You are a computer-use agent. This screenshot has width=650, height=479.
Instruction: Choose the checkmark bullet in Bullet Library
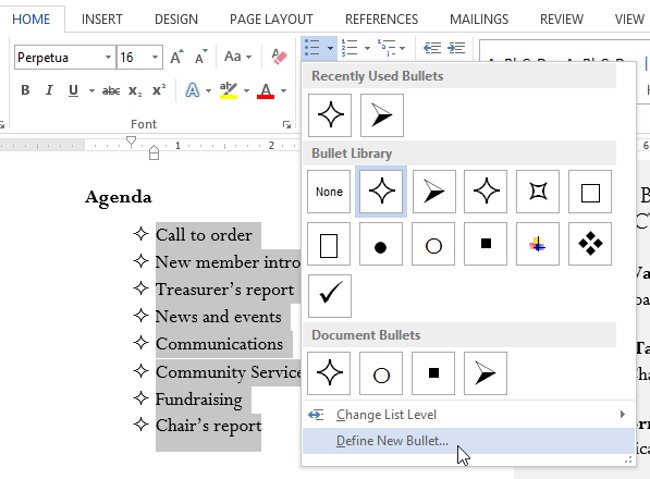(329, 296)
